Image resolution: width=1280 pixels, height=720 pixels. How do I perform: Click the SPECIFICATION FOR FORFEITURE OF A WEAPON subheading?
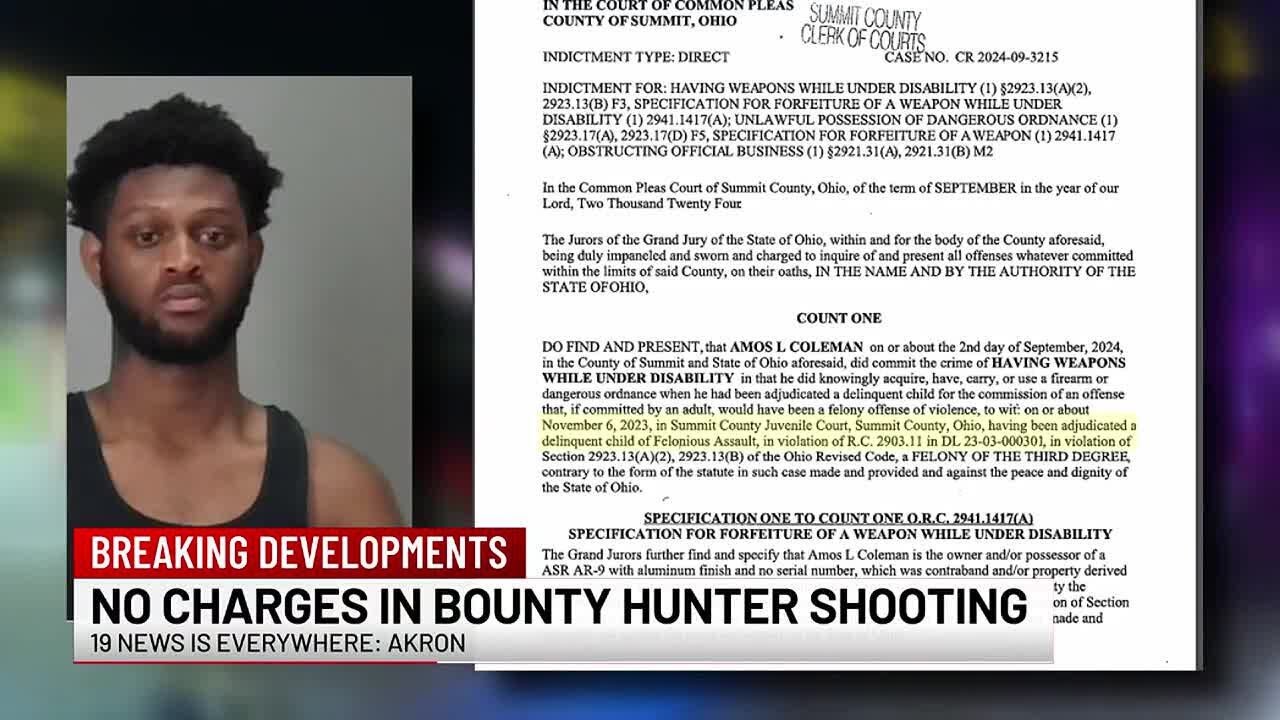tap(840, 534)
